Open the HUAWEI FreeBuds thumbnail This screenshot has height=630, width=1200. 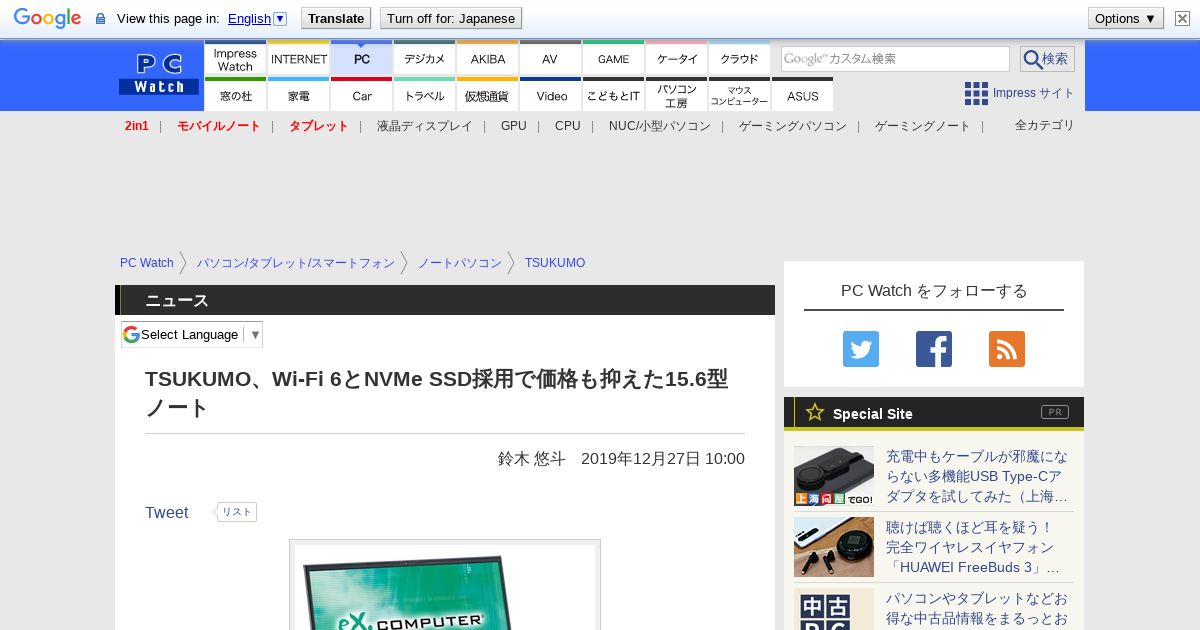[834, 547]
